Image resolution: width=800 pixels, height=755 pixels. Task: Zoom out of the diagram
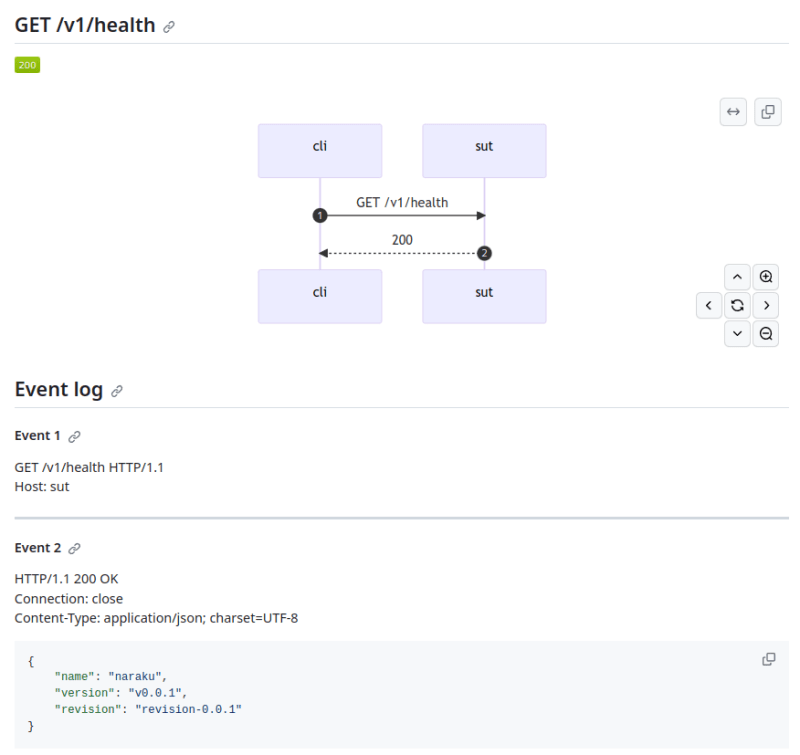point(766,334)
